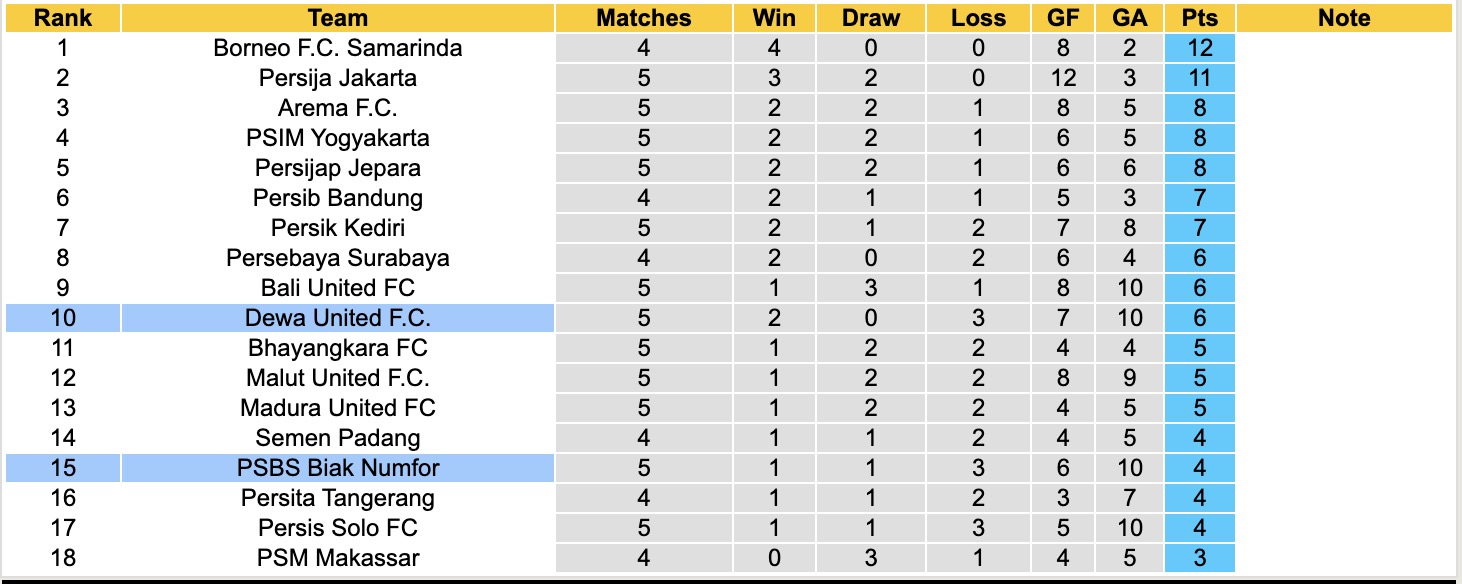The width and height of the screenshot is (1462, 584).
Task: Click Arema F.C. in the standings
Action: coord(338,108)
